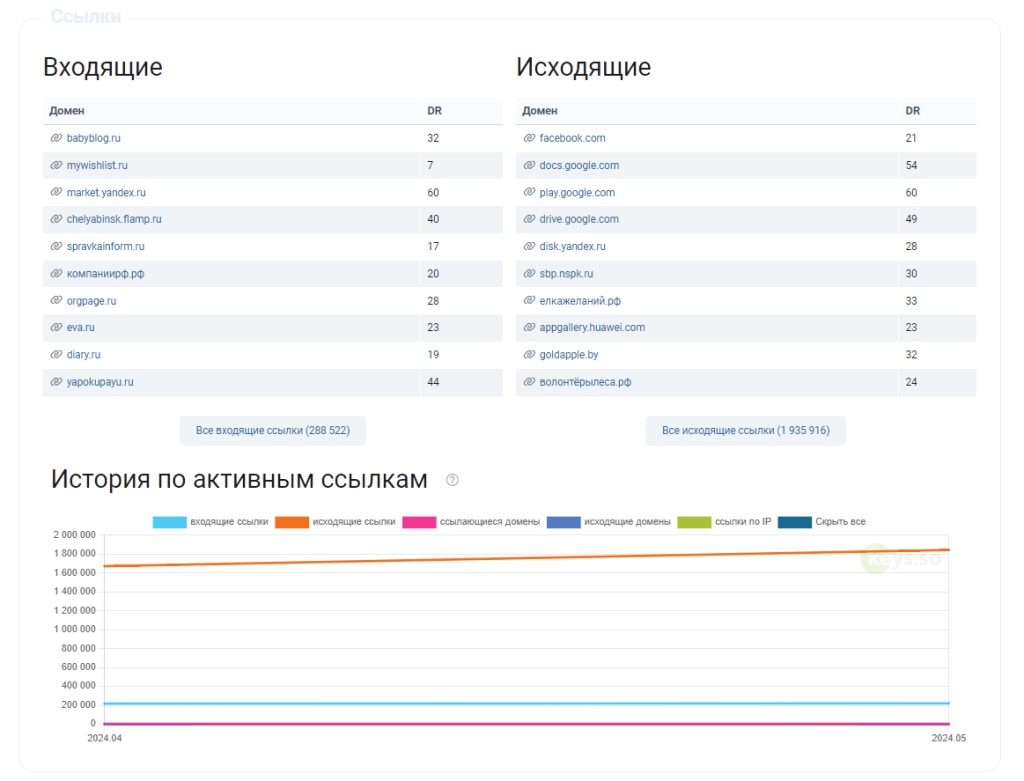Viewport: 1024px width, 781px height.
Task: Toggle the исходящие ссылки orange legend swatch
Action: 292,522
